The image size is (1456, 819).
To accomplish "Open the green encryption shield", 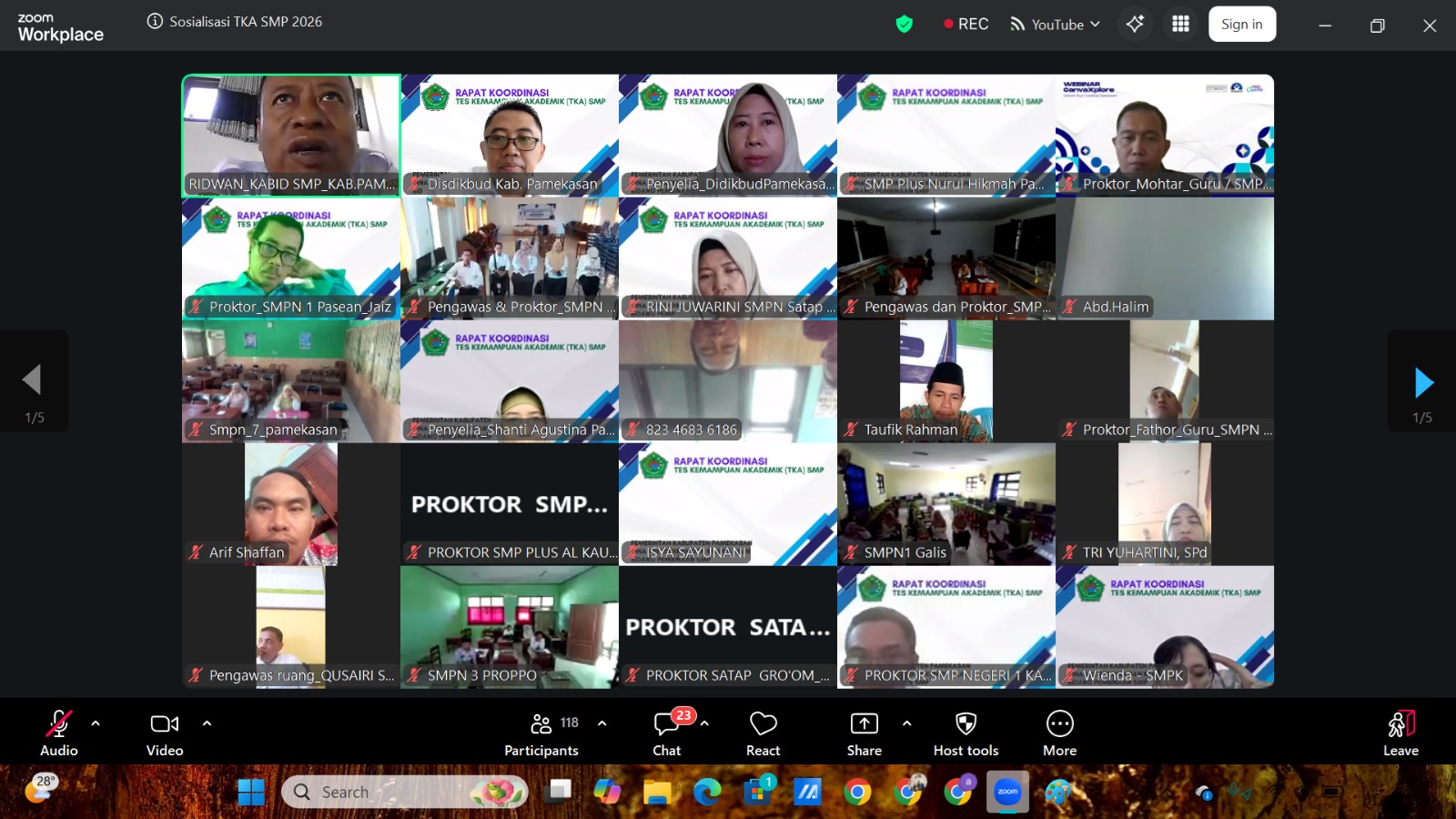I will (904, 25).
